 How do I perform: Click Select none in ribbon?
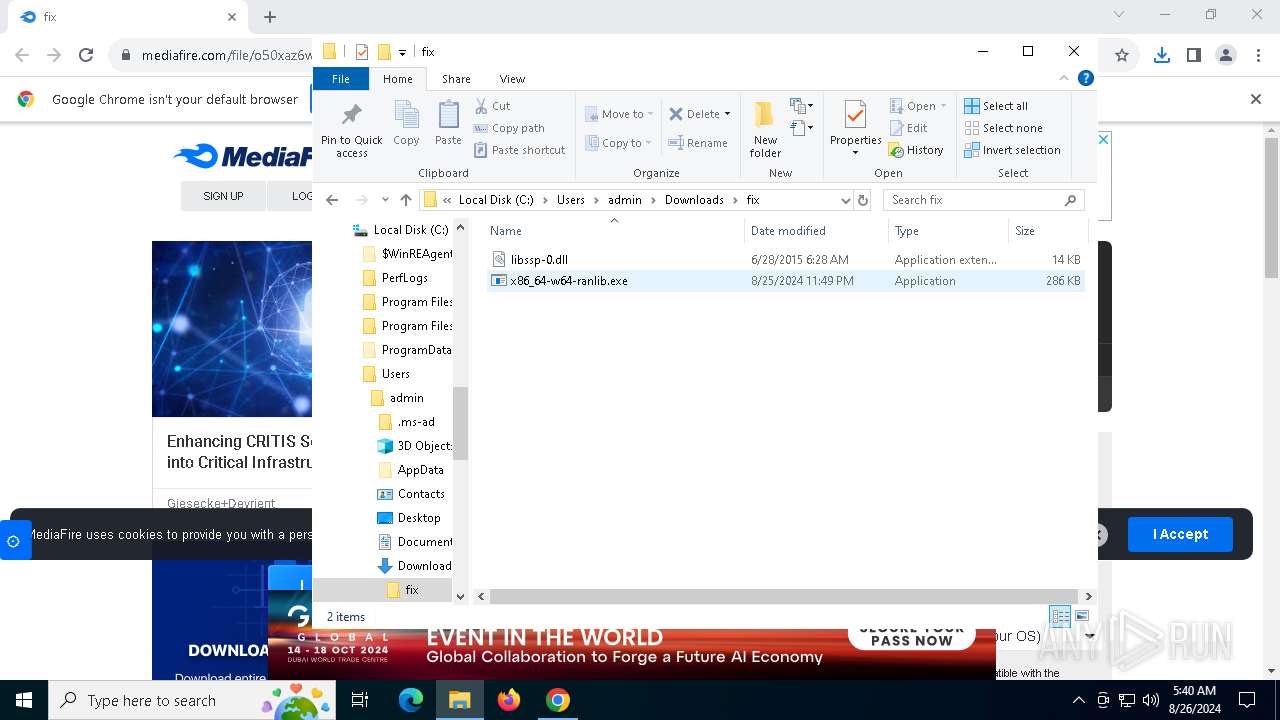tap(1003, 128)
